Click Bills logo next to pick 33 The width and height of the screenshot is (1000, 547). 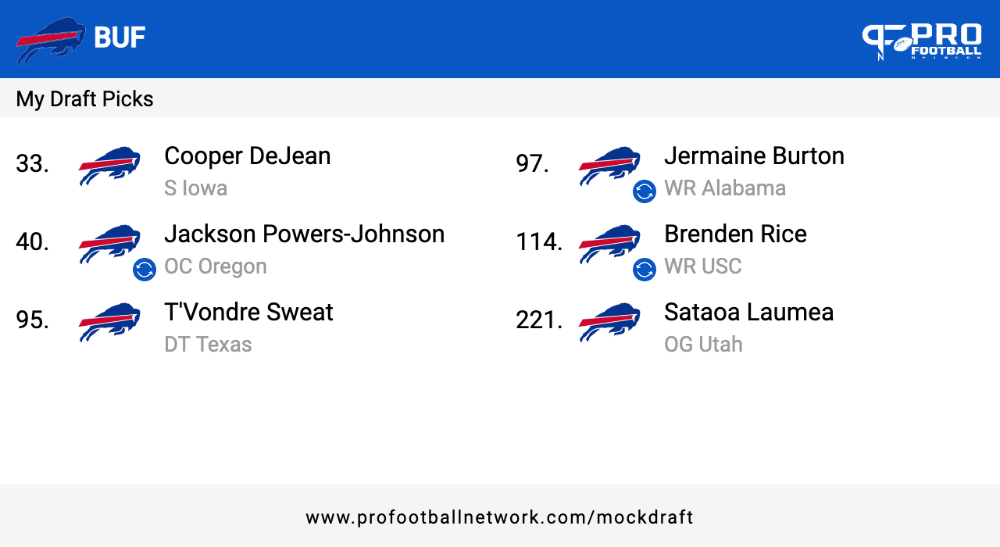pyautogui.click(x=109, y=165)
